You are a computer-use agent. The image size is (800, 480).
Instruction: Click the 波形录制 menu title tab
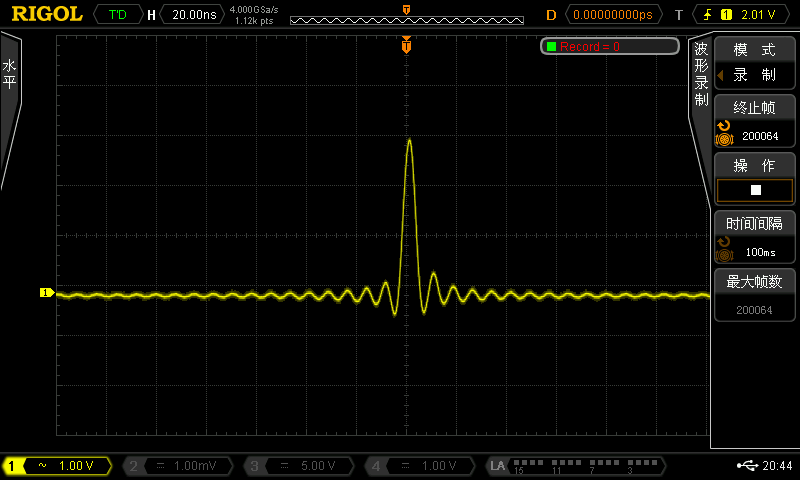(701, 74)
